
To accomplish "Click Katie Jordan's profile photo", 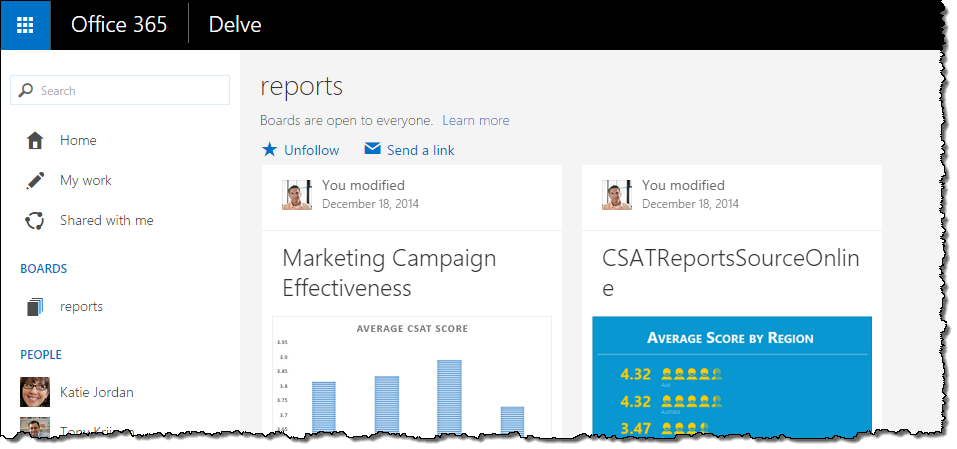I will (x=35, y=392).
